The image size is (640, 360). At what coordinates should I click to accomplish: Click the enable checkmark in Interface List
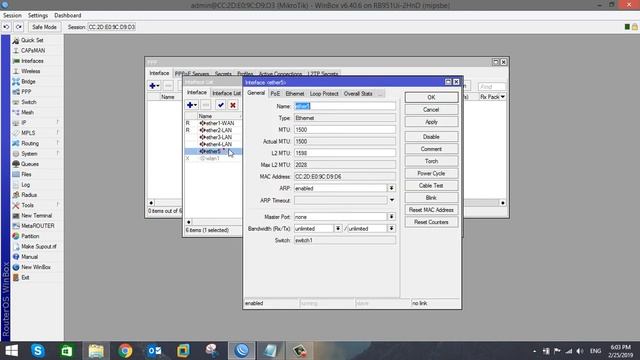click(220, 105)
